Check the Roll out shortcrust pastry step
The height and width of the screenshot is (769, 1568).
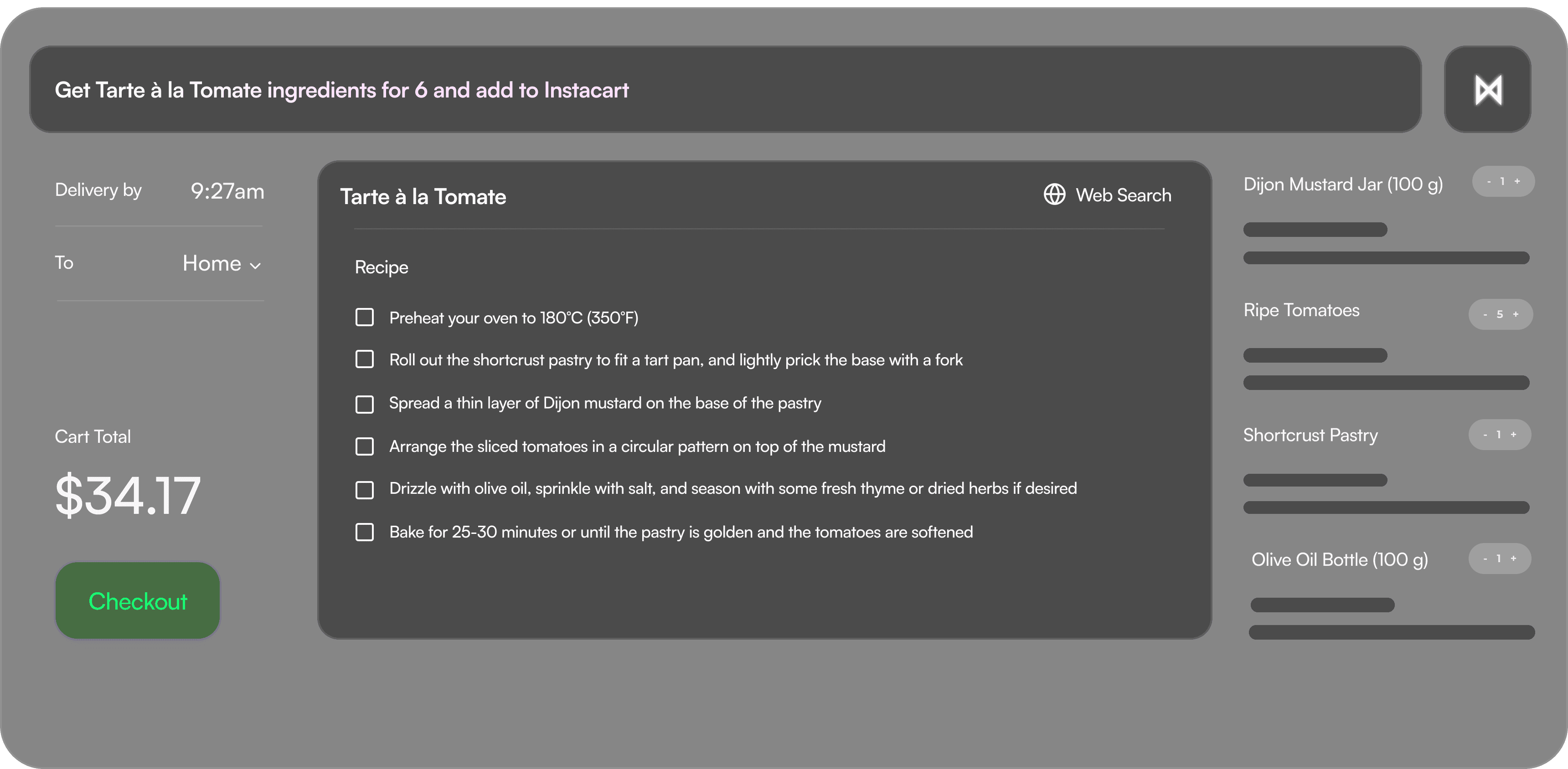coord(365,359)
